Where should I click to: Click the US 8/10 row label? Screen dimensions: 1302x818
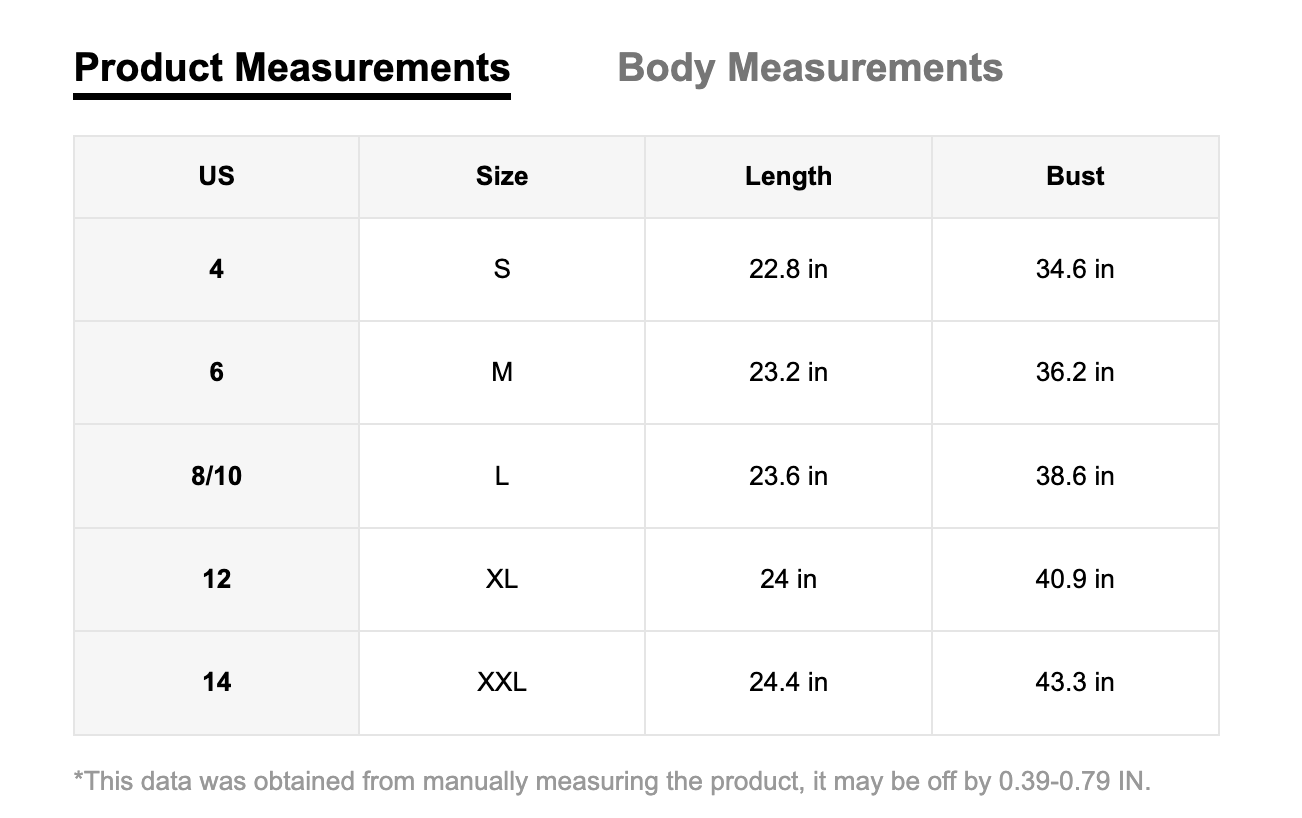pos(216,476)
